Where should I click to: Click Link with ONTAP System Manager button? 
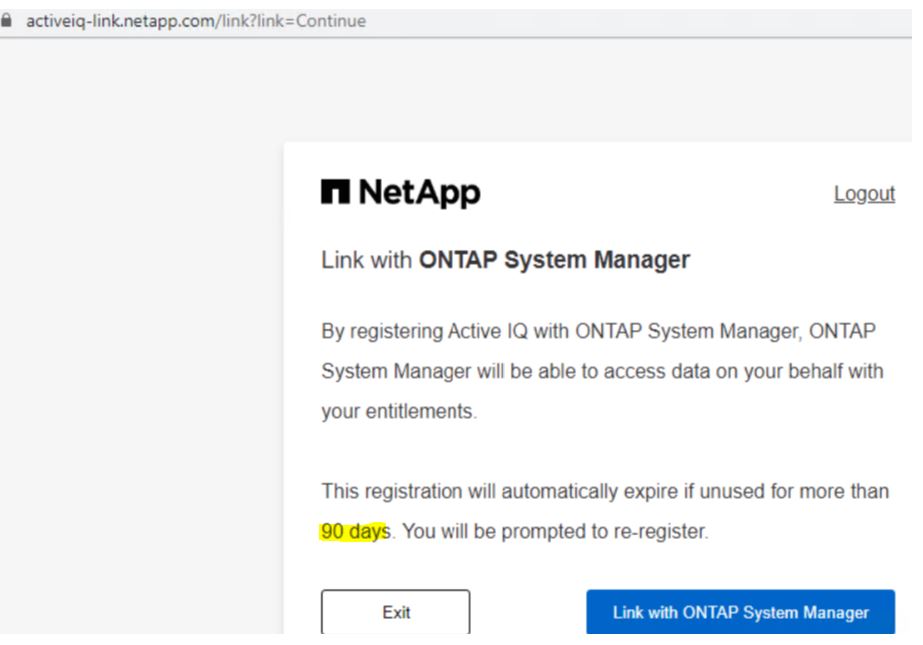click(740, 612)
